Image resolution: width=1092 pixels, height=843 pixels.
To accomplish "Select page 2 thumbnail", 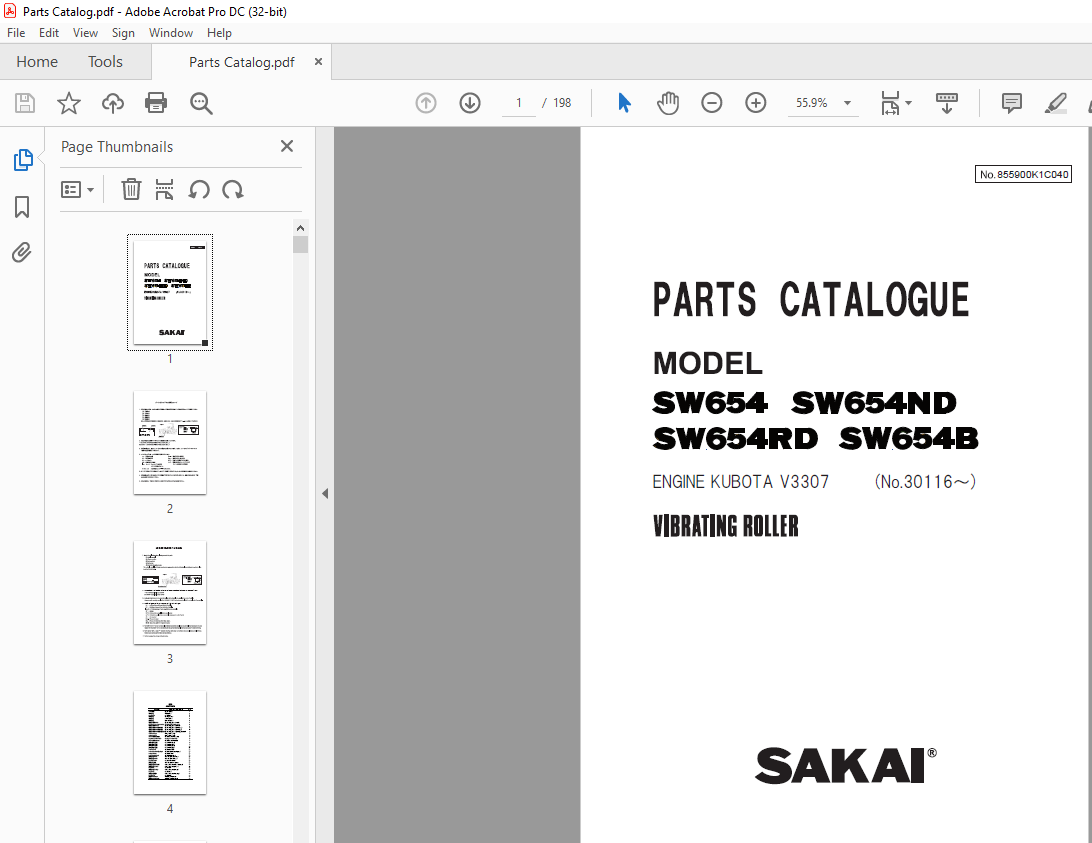I will [x=170, y=442].
